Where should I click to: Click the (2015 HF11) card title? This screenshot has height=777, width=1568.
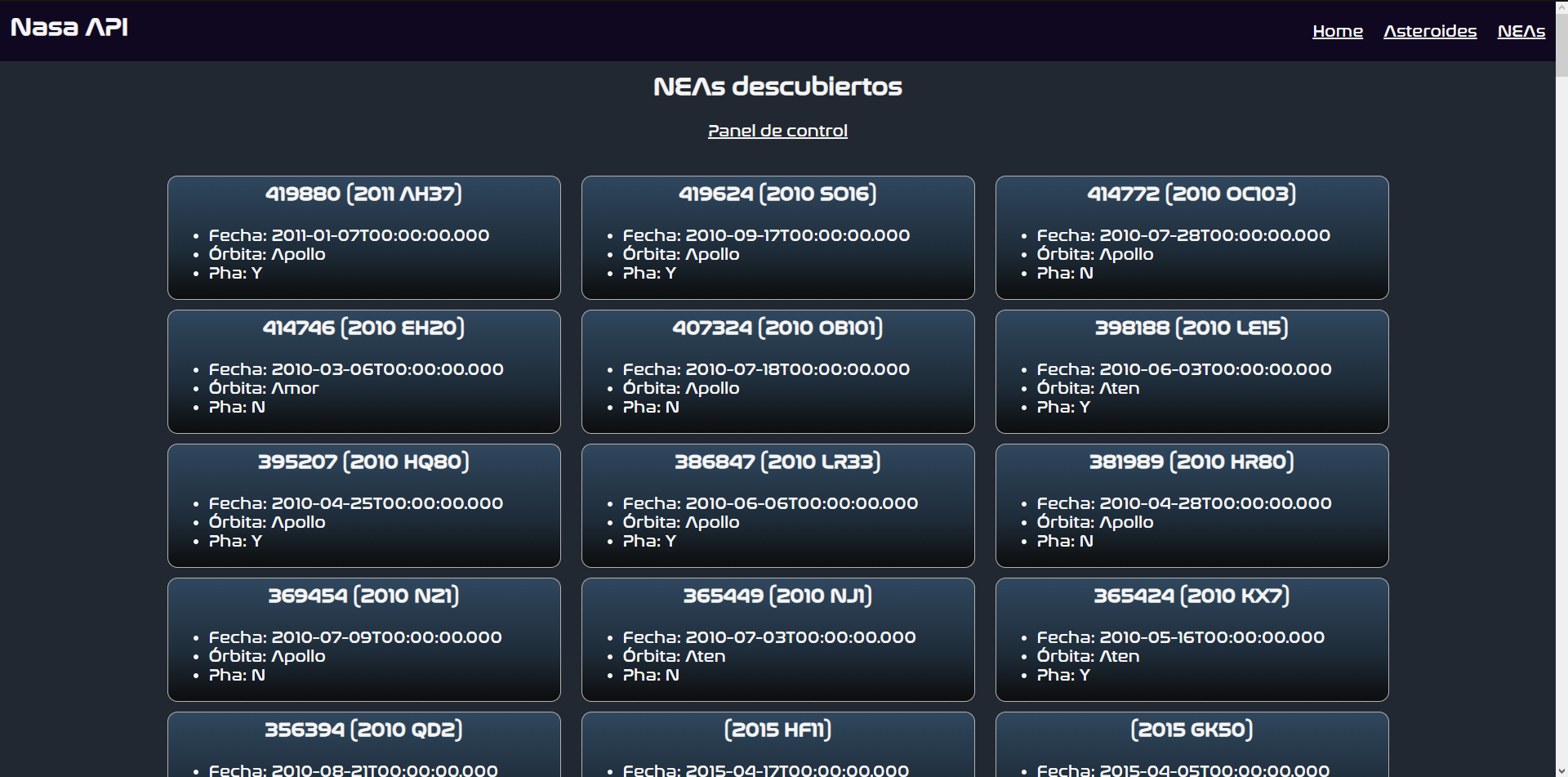[777, 730]
